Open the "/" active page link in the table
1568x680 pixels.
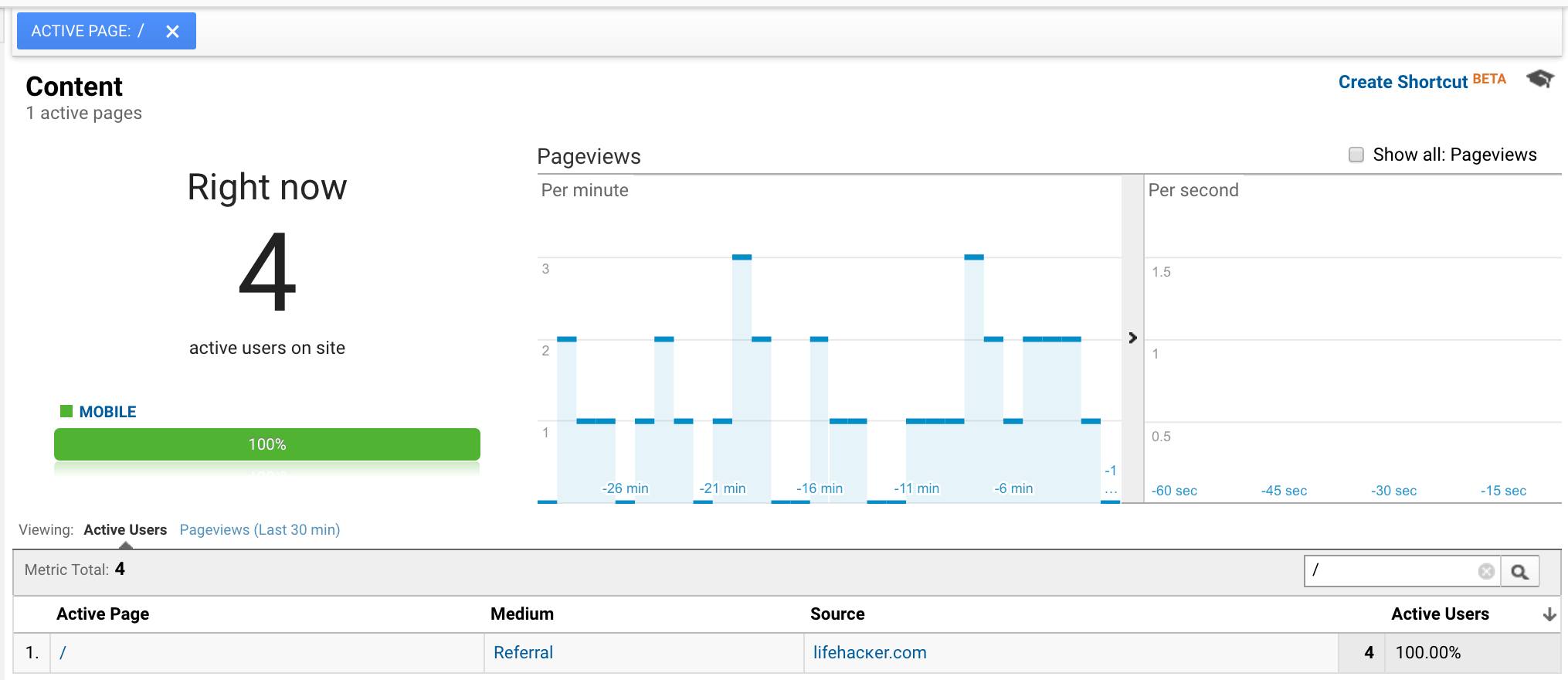click(x=63, y=652)
